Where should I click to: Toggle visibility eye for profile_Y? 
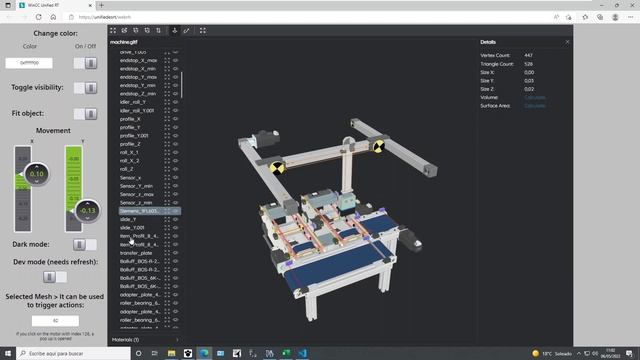pos(176,127)
